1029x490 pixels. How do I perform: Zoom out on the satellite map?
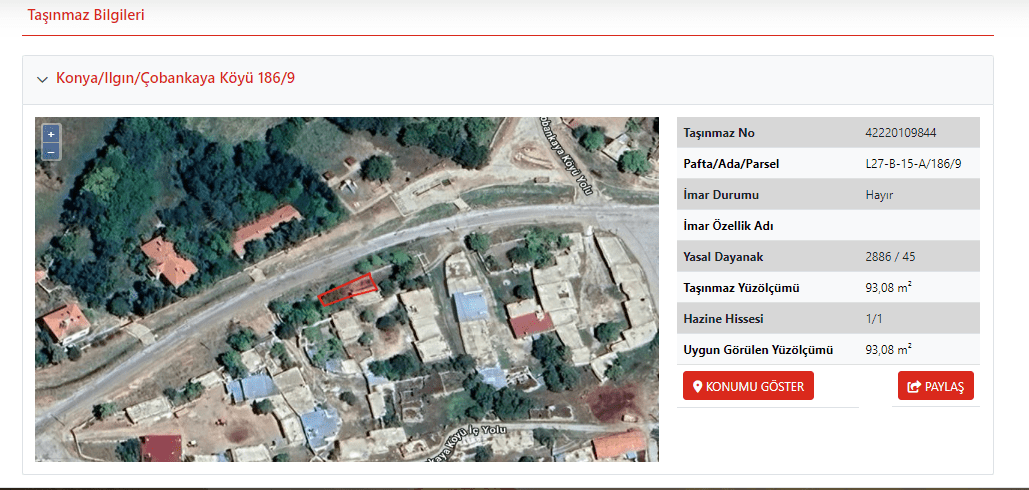pyautogui.click(x=51, y=151)
